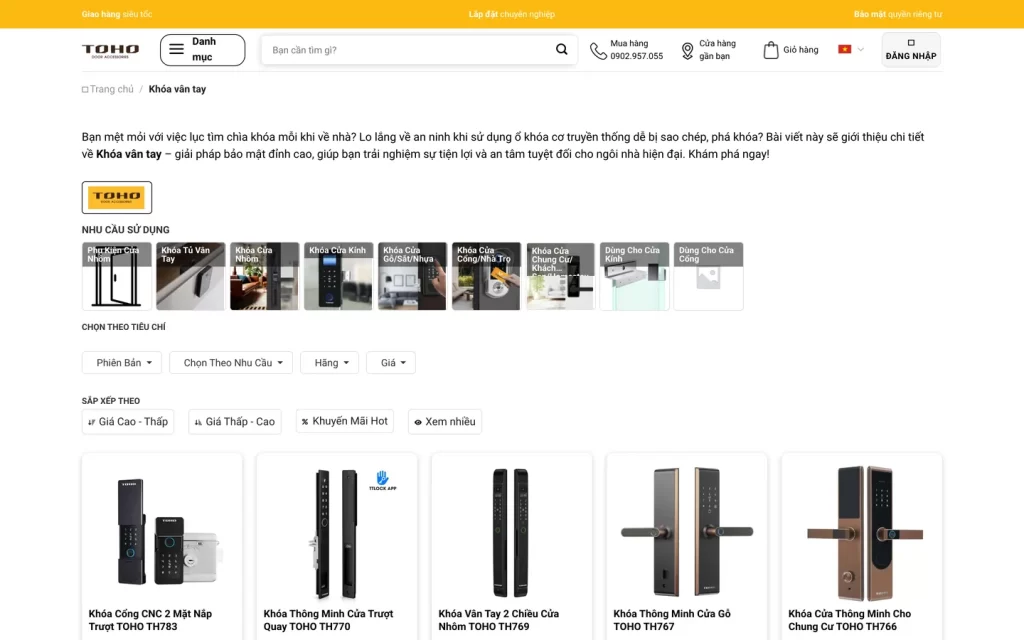Sort by Giá Thấp - Cao

click(235, 422)
